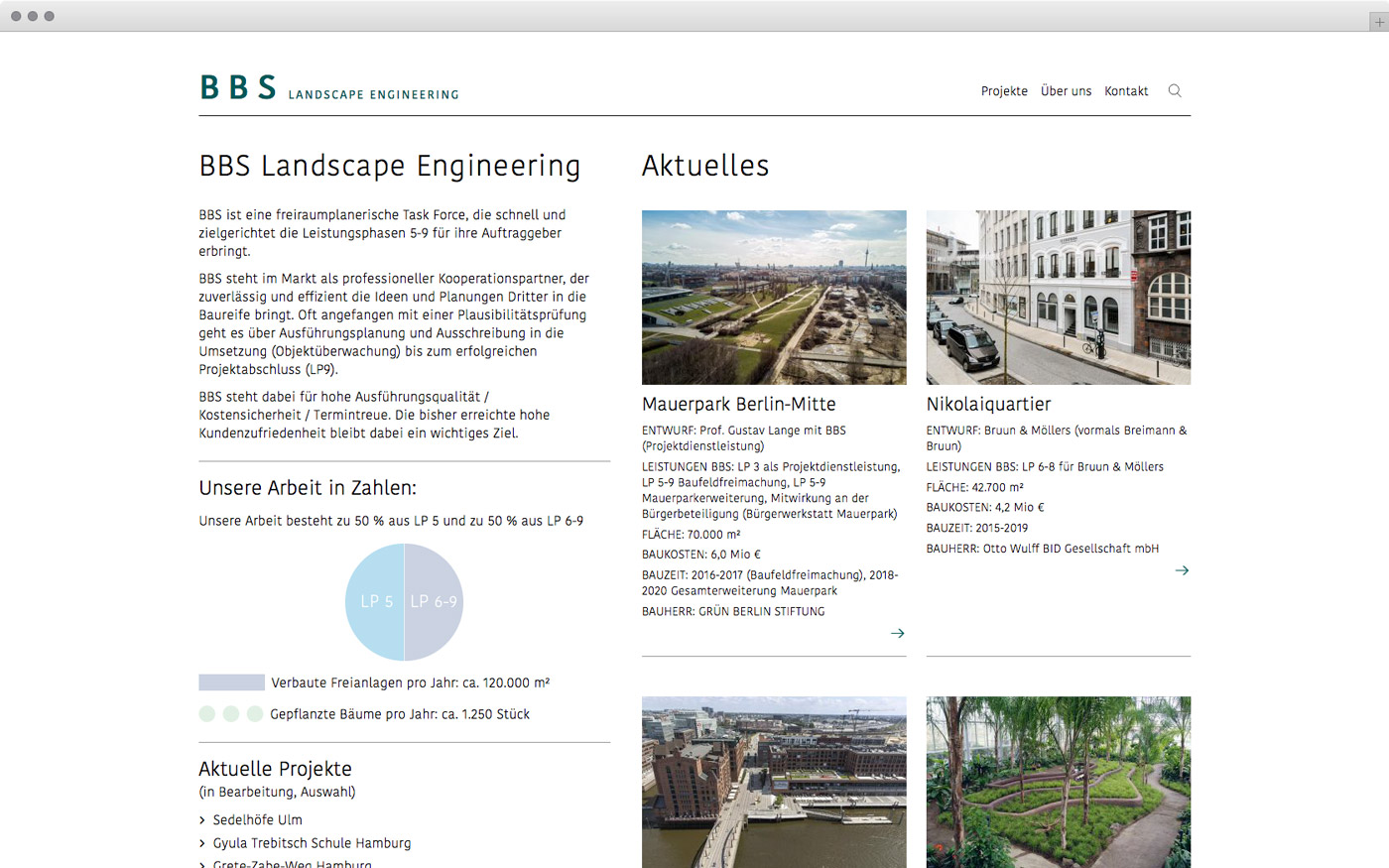Click the Aktuelles heading
Image resolution: width=1389 pixels, height=868 pixels.
click(x=705, y=166)
